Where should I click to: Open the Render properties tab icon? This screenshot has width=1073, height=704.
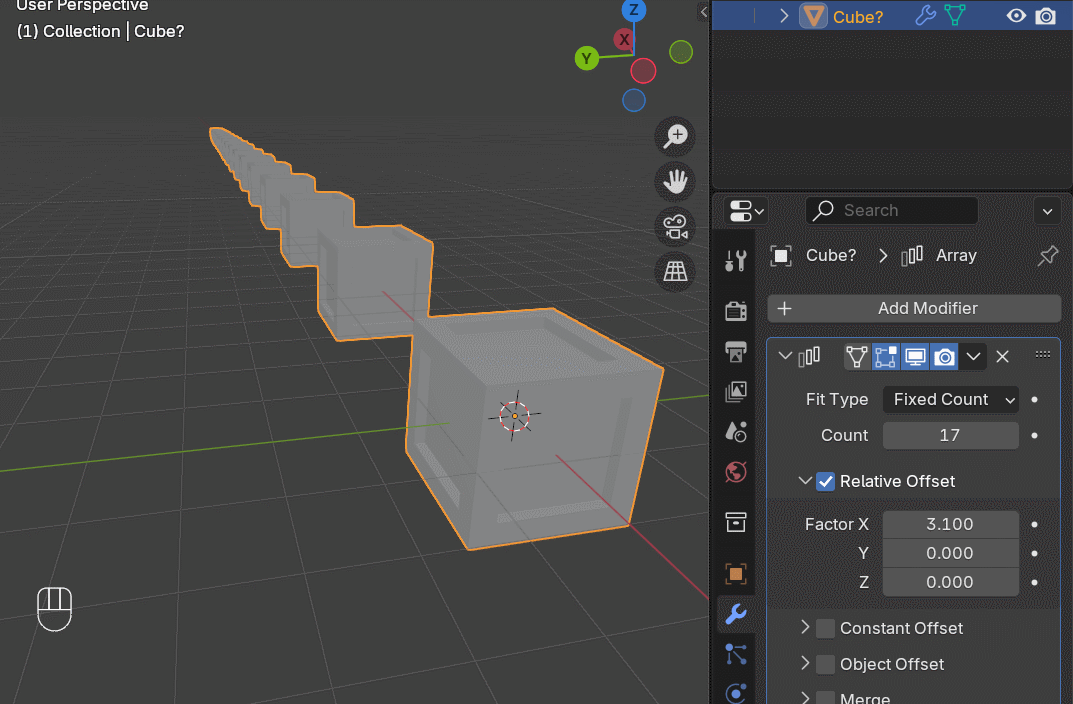click(x=736, y=310)
